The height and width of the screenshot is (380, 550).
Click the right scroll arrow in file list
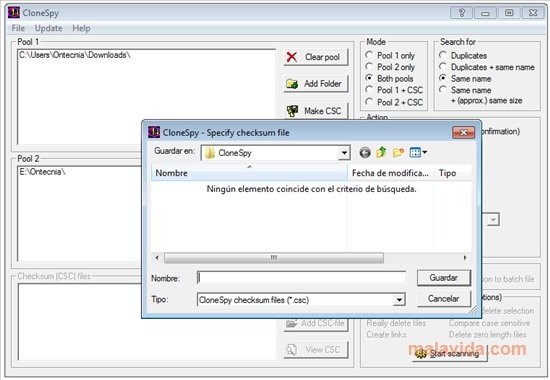point(465,258)
